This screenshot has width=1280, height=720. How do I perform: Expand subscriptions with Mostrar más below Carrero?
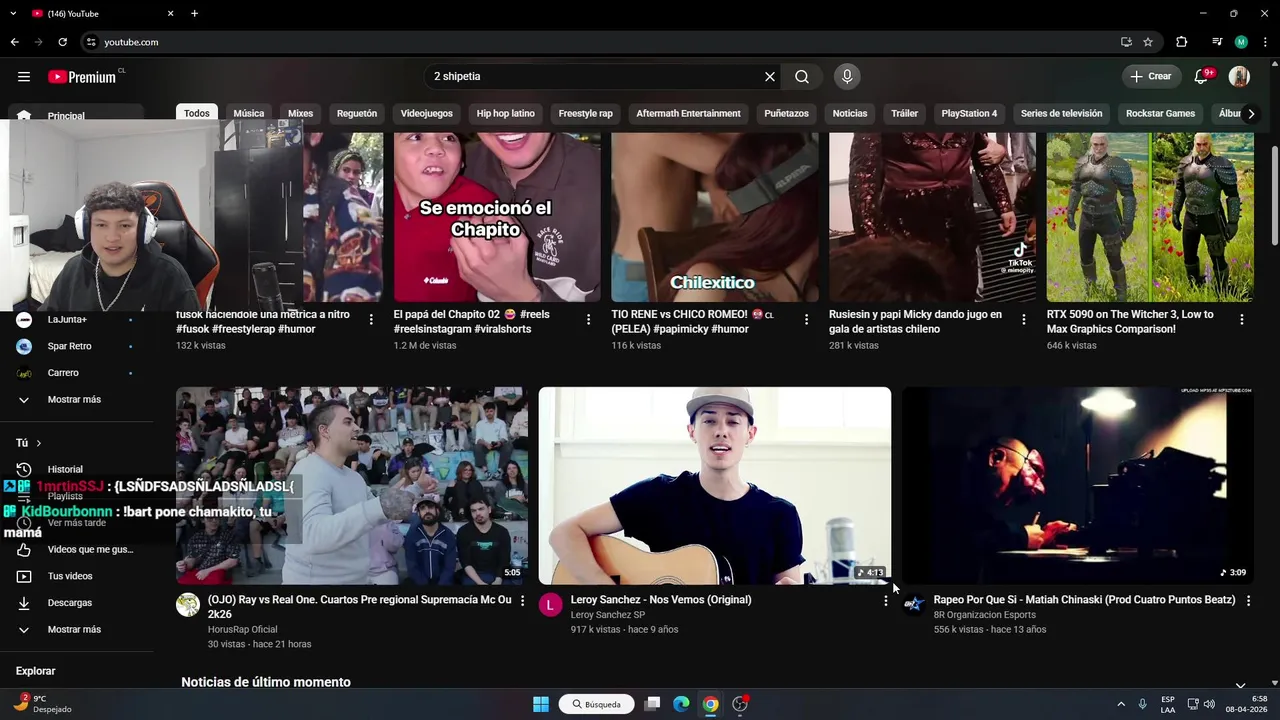coord(75,399)
